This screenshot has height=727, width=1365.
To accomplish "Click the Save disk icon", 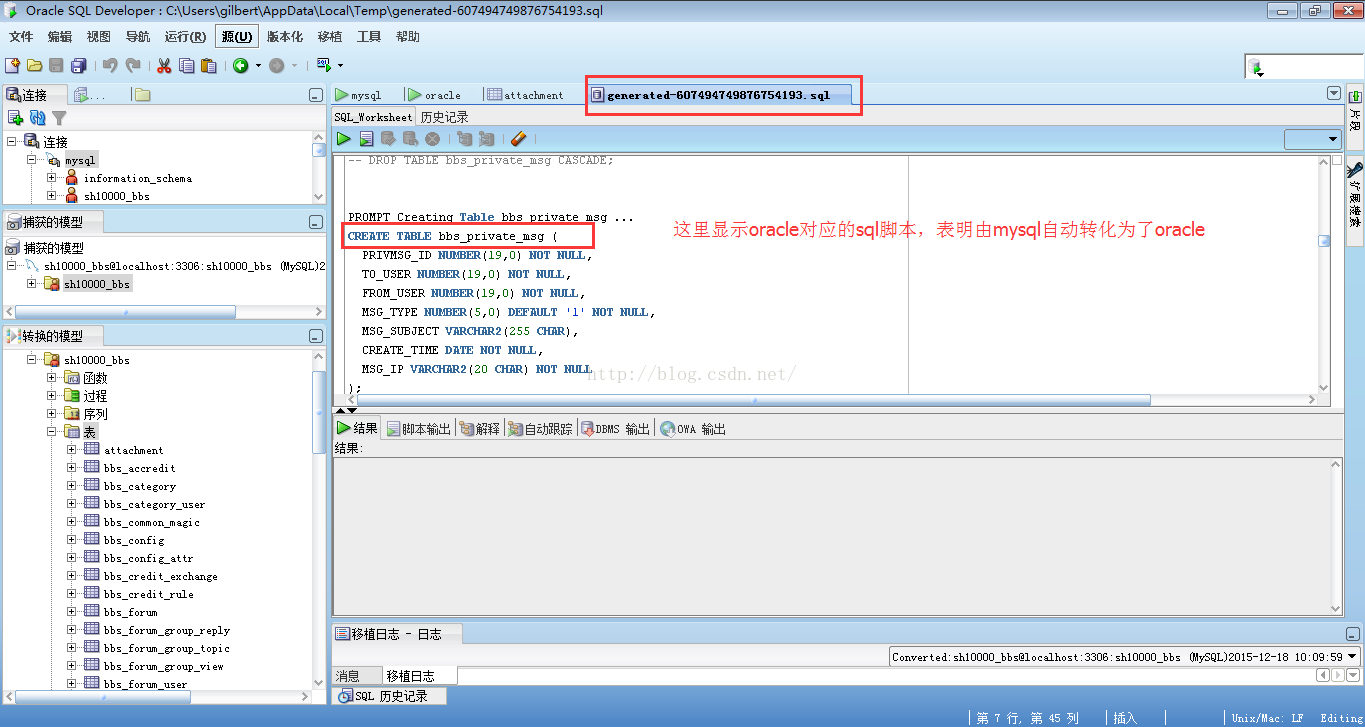I will 56,65.
